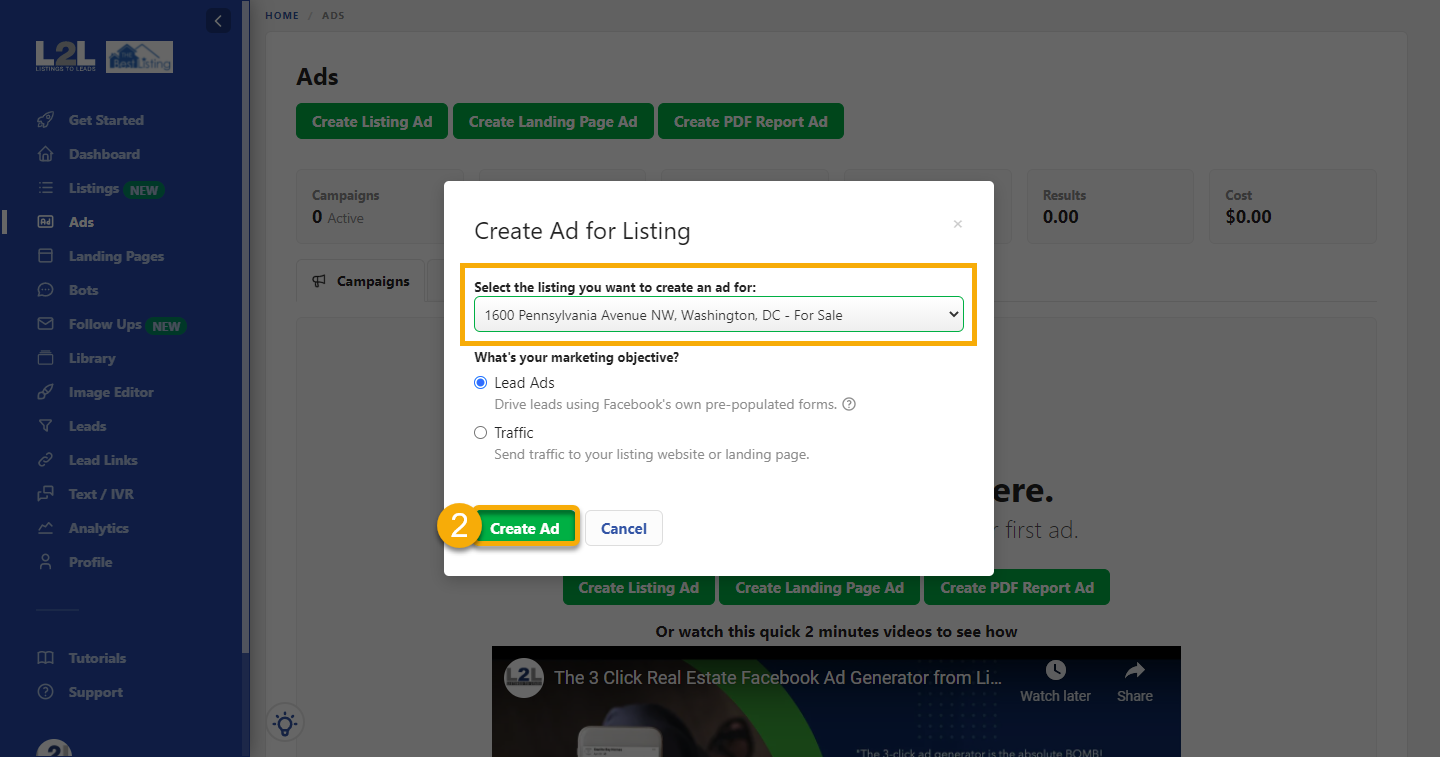Select the Lead Ads radio button
The height and width of the screenshot is (757, 1440).
coord(481,382)
